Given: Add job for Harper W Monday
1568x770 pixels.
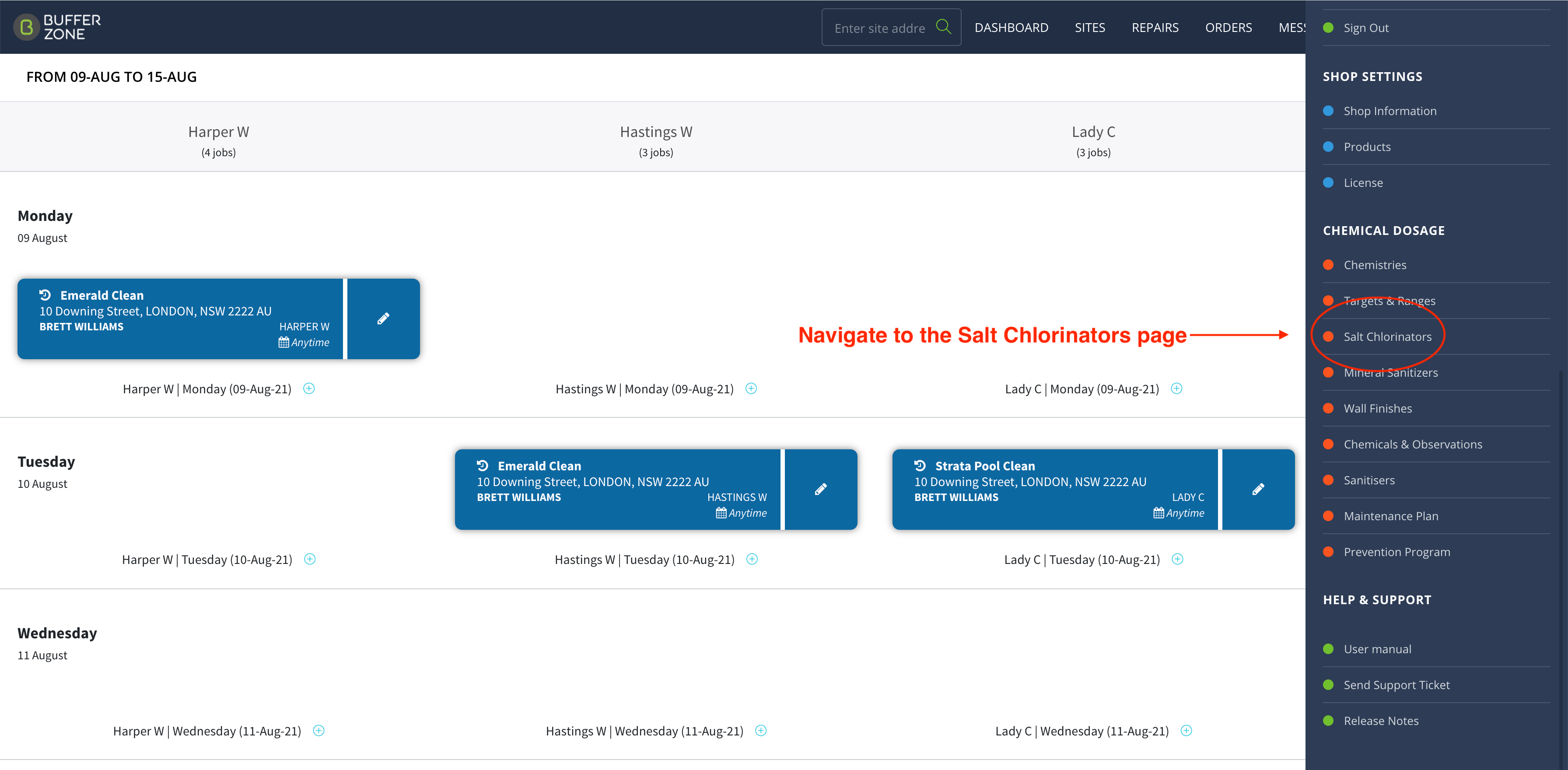Looking at the screenshot, I should (309, 388).
